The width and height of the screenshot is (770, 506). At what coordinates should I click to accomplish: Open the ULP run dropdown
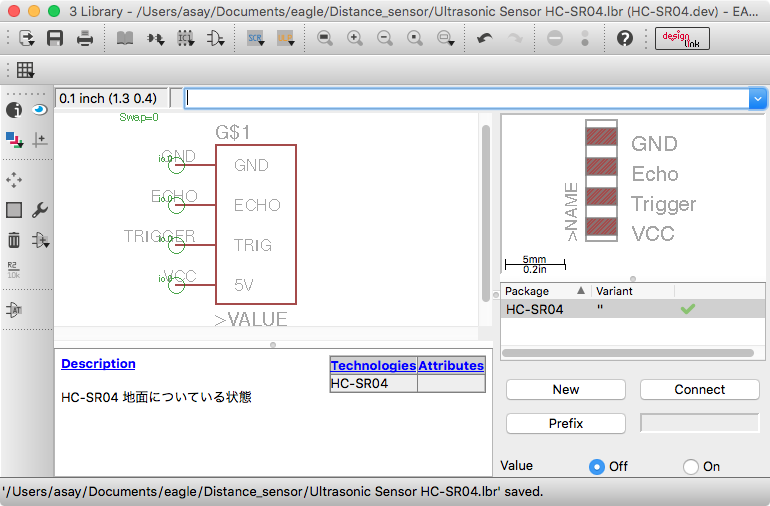coord(285,38)
